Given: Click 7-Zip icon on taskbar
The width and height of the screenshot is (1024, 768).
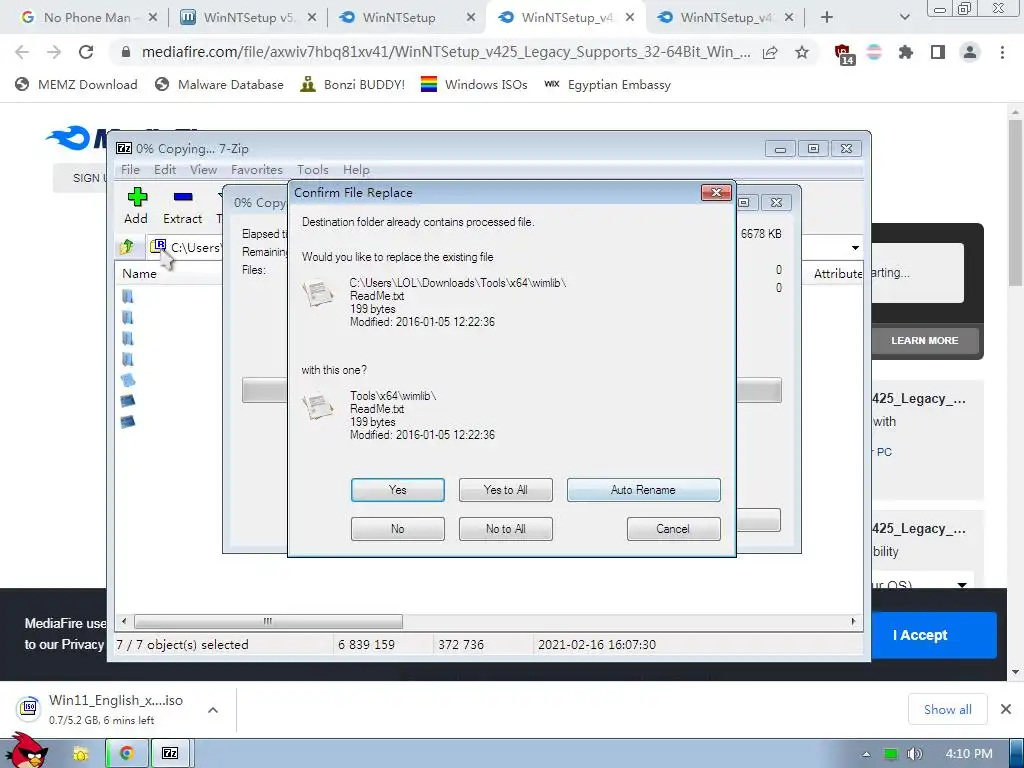Looking at the screenshot, I should pos(170,754).
